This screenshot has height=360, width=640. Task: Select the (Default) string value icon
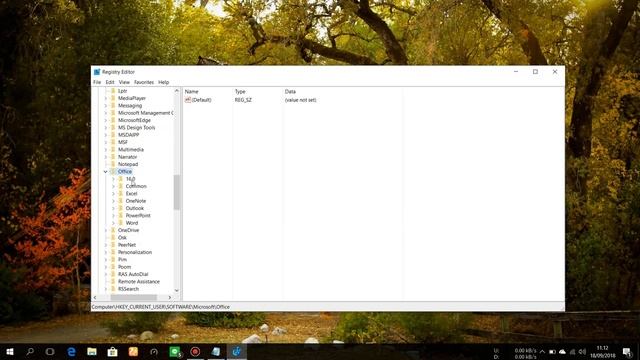(x=188, y=100)
